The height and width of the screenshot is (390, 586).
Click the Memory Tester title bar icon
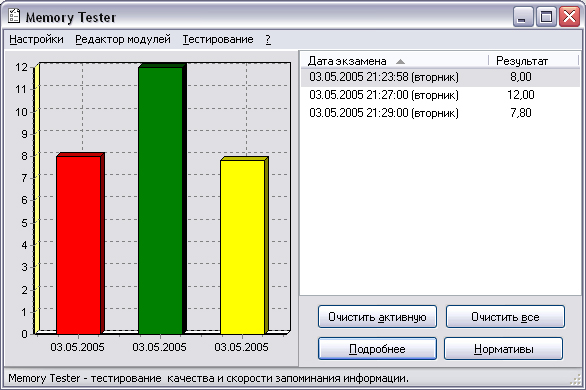coord(13,16)
